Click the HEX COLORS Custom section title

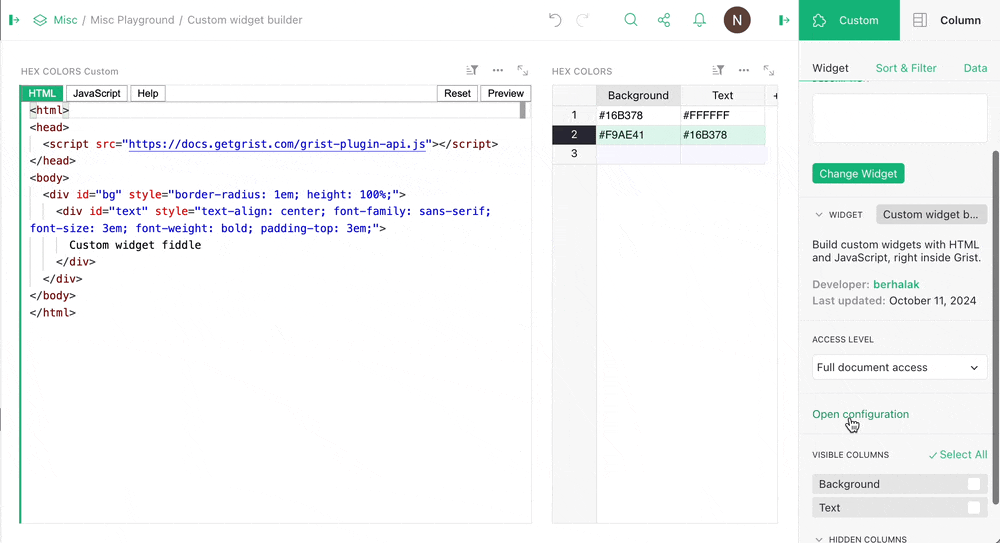pos(70,71)
